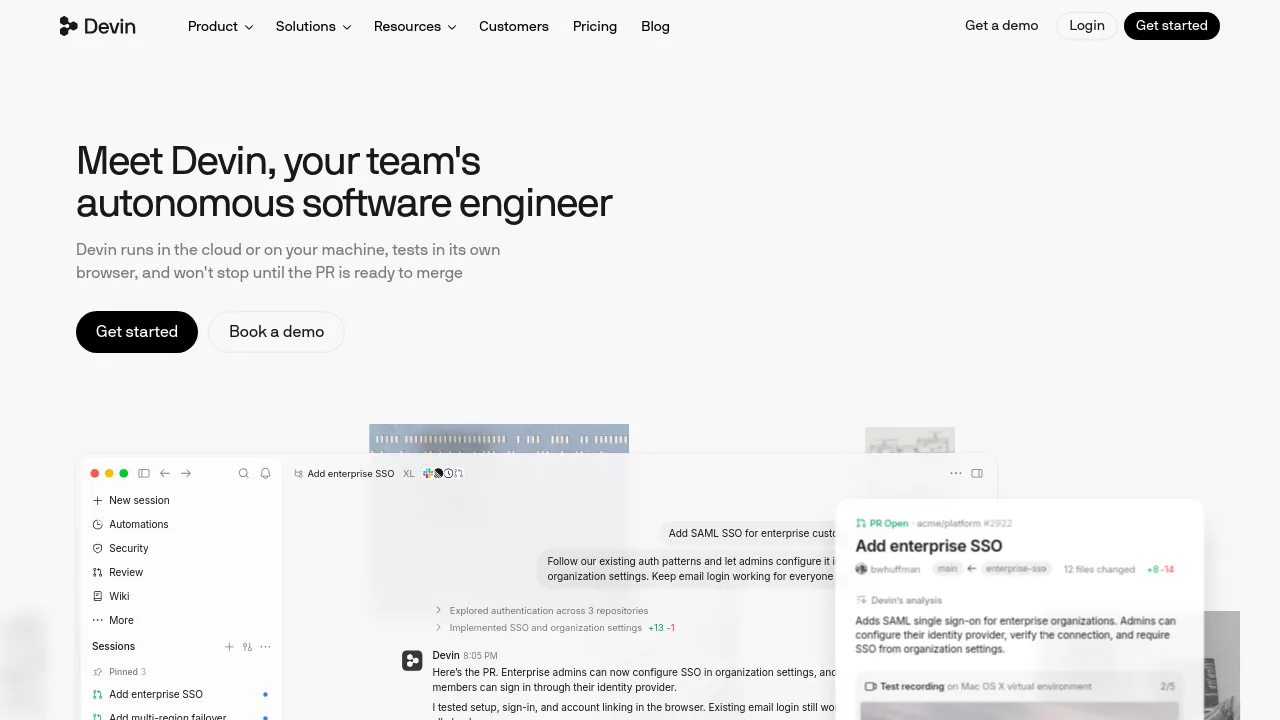Click the plus icon for New session
Viewport: 1280px width, 720px height.
97,500
